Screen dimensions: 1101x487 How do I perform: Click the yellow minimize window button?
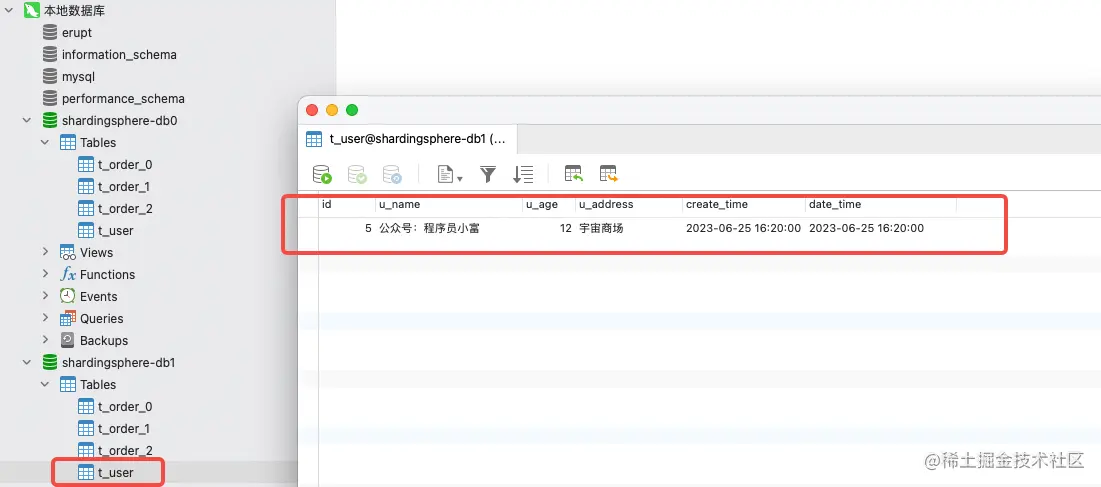332,110
